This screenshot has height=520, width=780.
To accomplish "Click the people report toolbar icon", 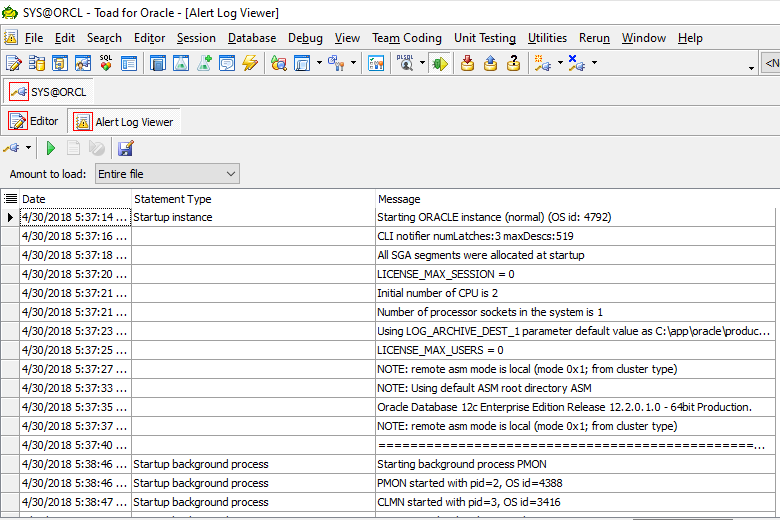I will click(x=83, y=63).
